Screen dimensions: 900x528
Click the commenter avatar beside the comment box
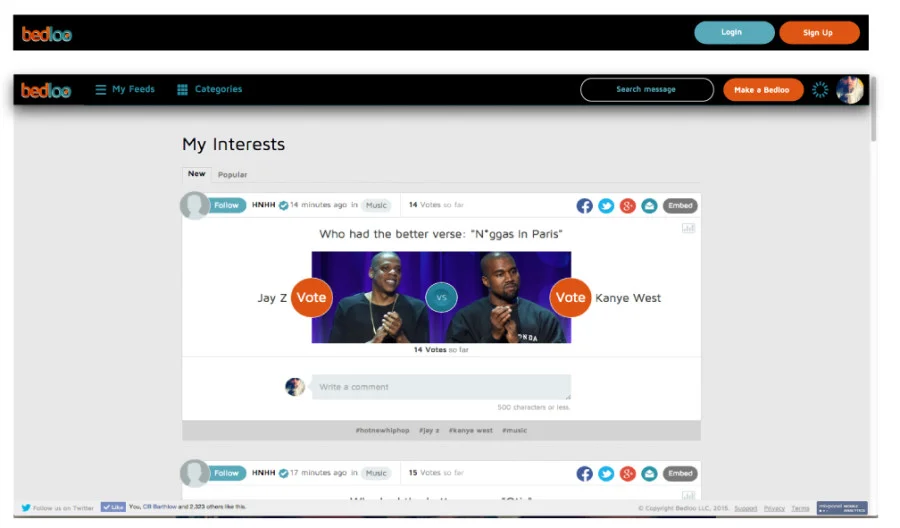tap(295, 387)
